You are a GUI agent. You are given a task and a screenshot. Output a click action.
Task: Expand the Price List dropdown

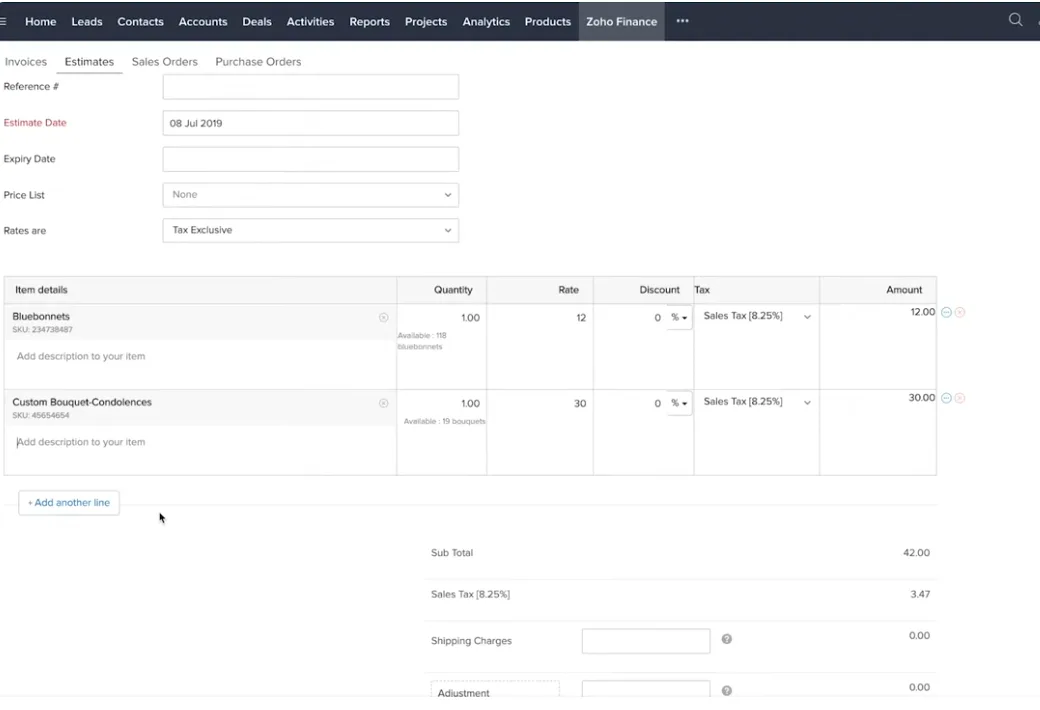click(310, 195)
